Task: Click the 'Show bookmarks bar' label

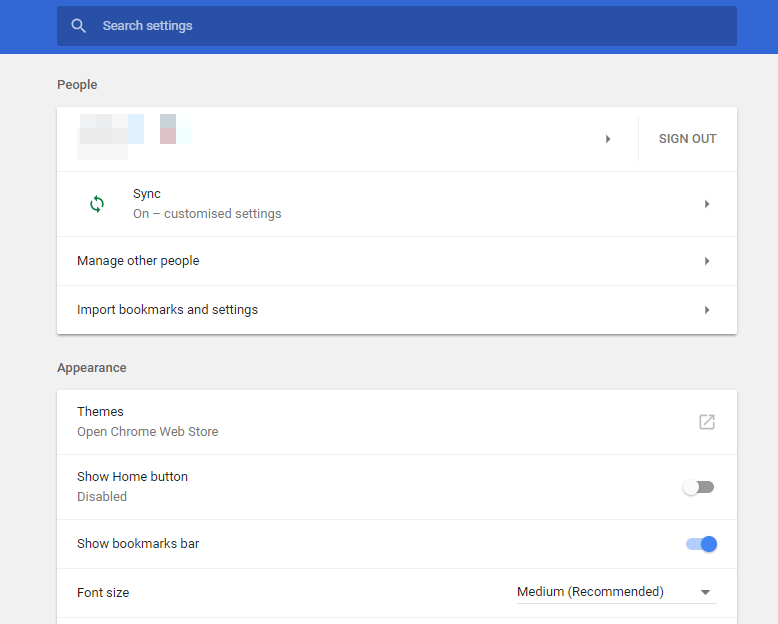Action: (x=138, y=544)
